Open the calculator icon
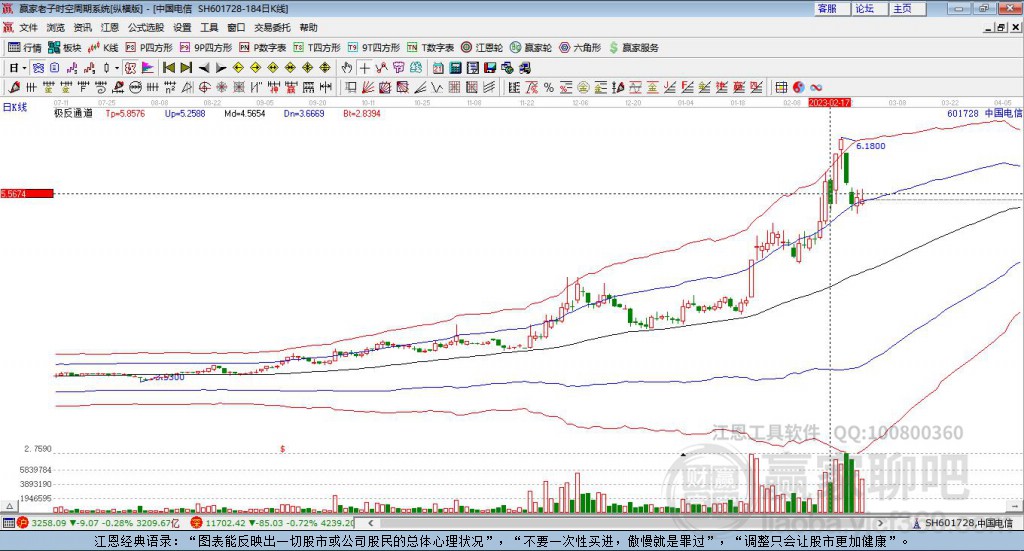This screenshot has height=551, width=1024. click(455, 68)
